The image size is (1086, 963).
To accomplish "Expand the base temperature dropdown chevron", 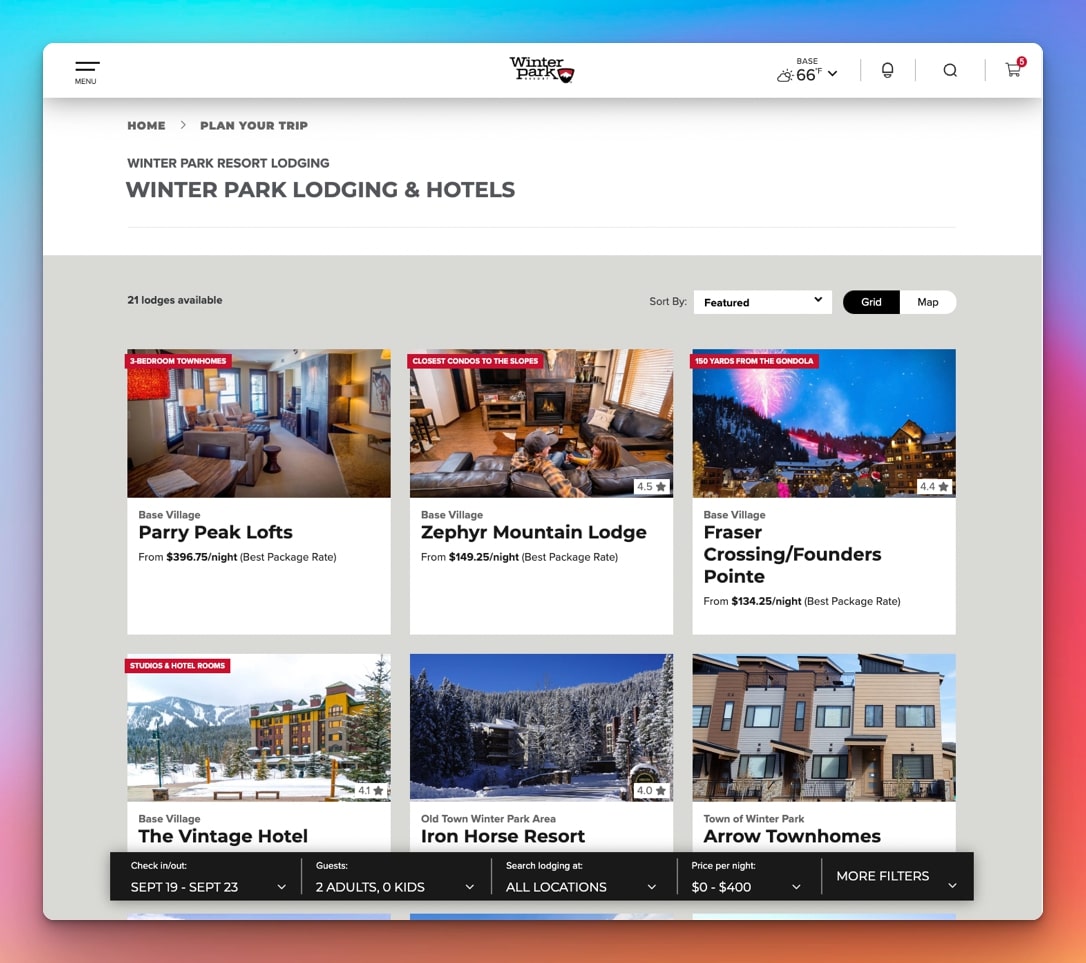I will [832, 74].
